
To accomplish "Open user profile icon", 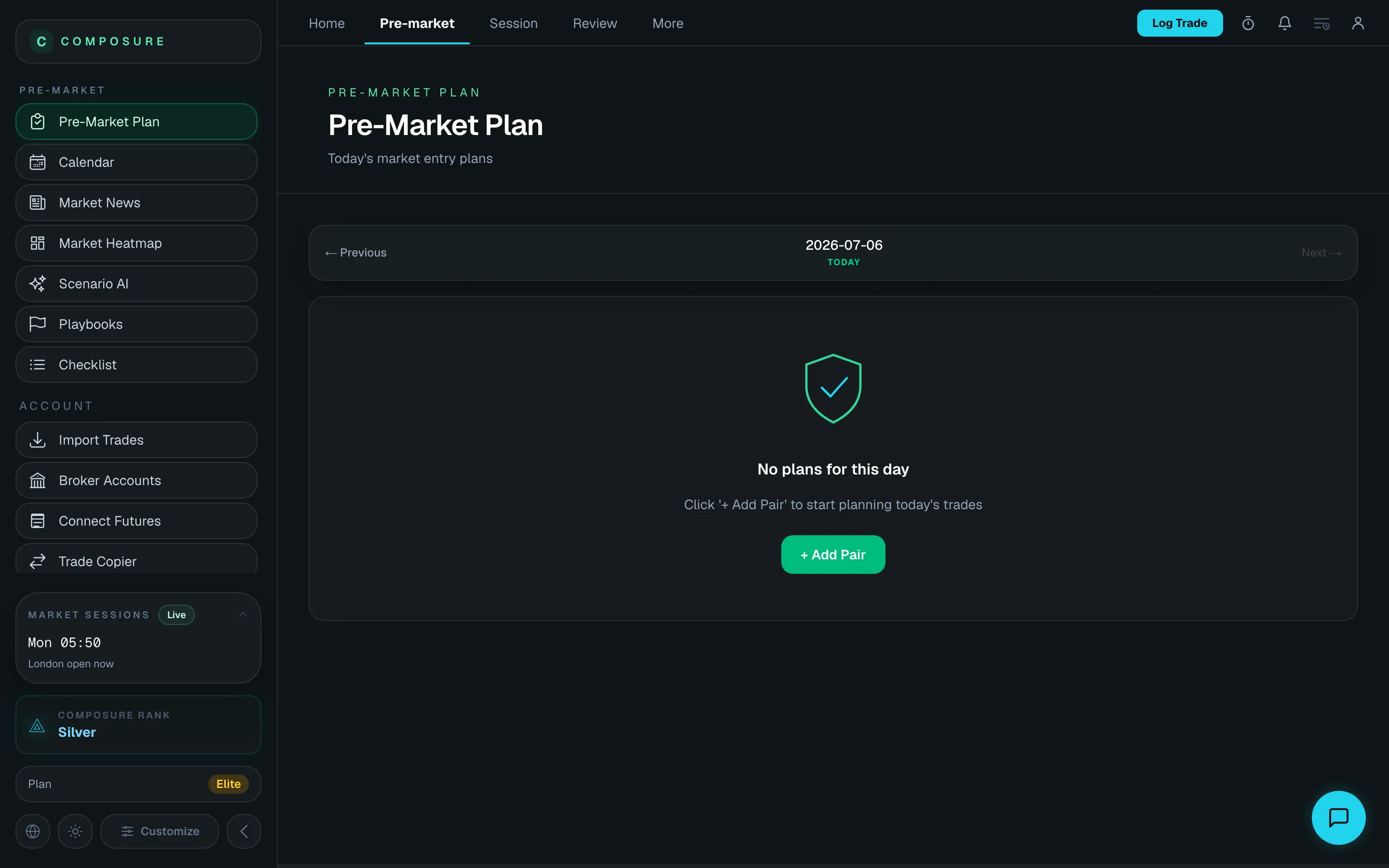I will coord(1358,24).
